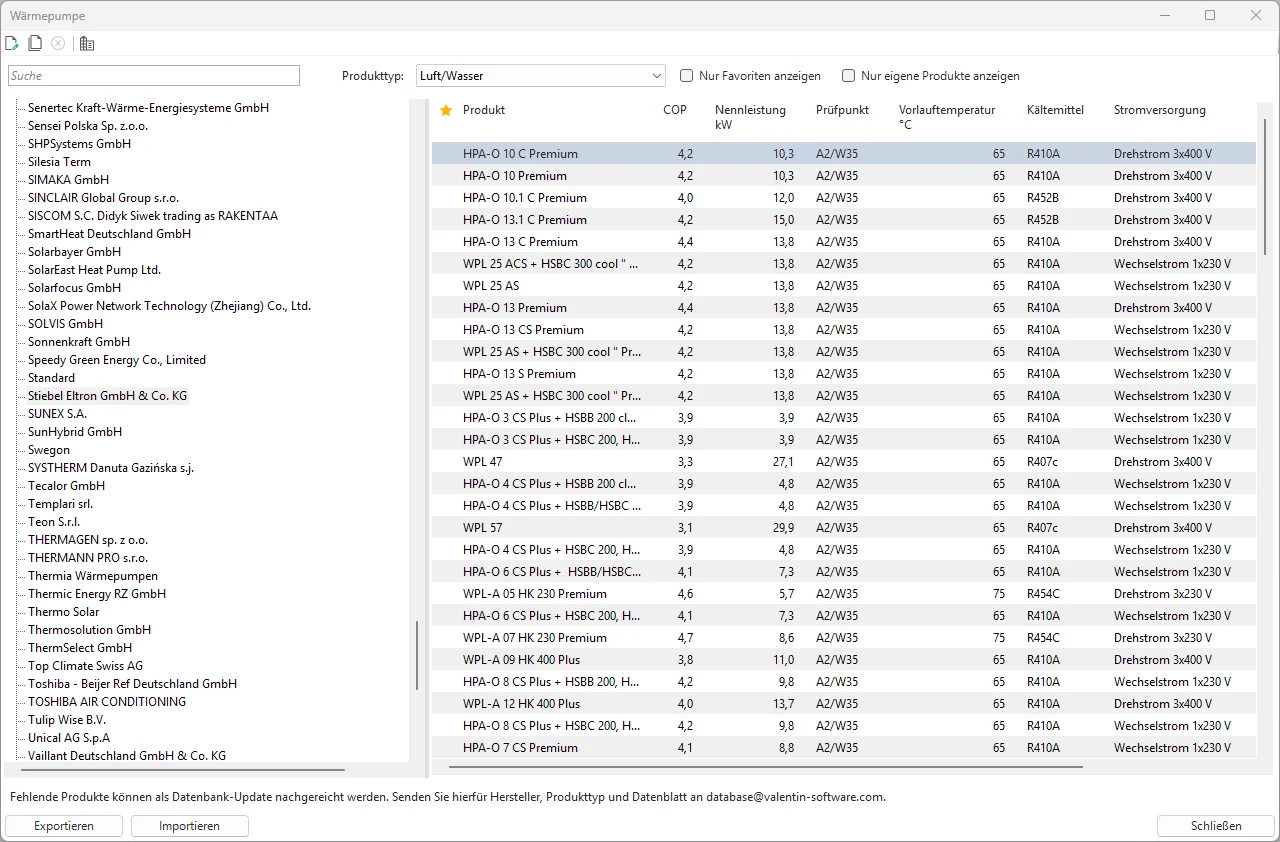The height and width of the screenshot is (842, 1280).
Task: Click the Suche search field
Action: click(x=154, y=75)
